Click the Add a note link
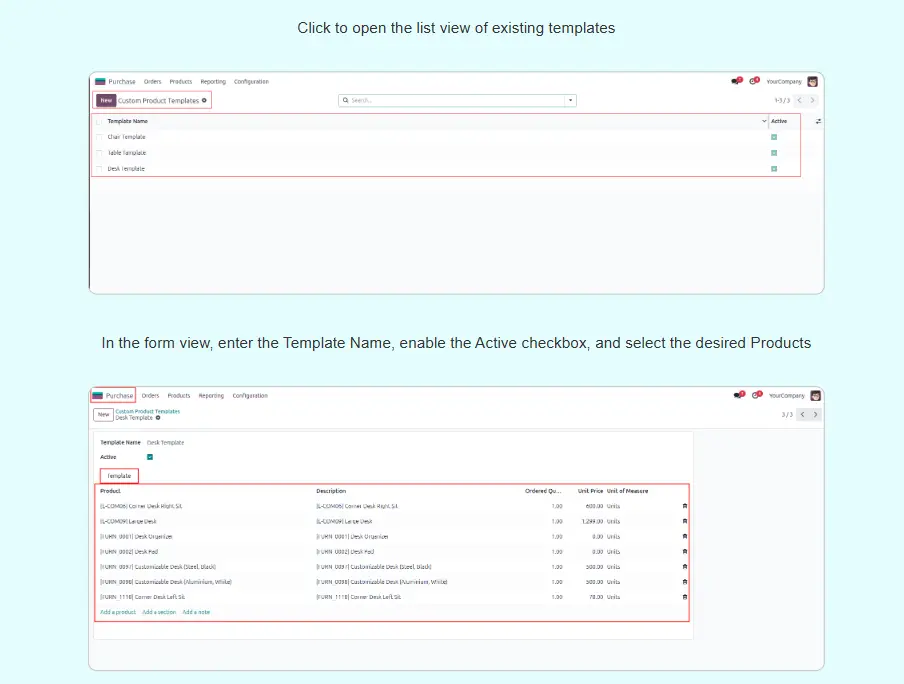This screenshot has height=684, width=904. [196, 612]
